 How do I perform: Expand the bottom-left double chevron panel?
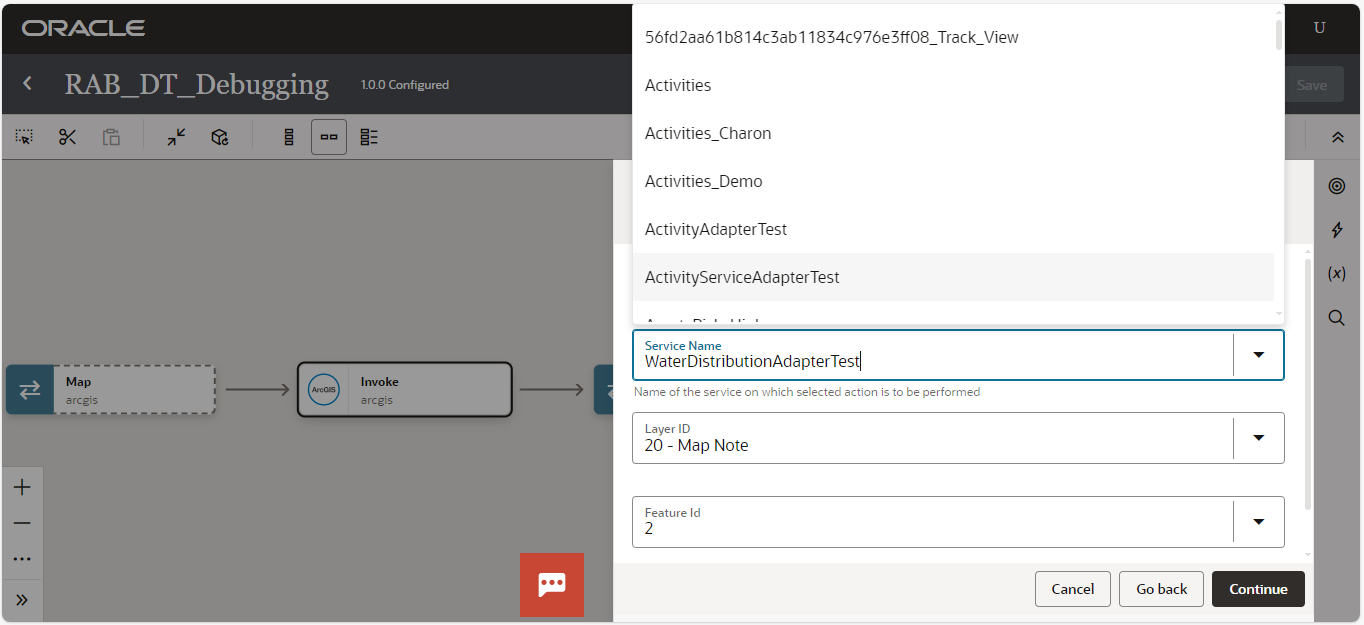point(22,600)
